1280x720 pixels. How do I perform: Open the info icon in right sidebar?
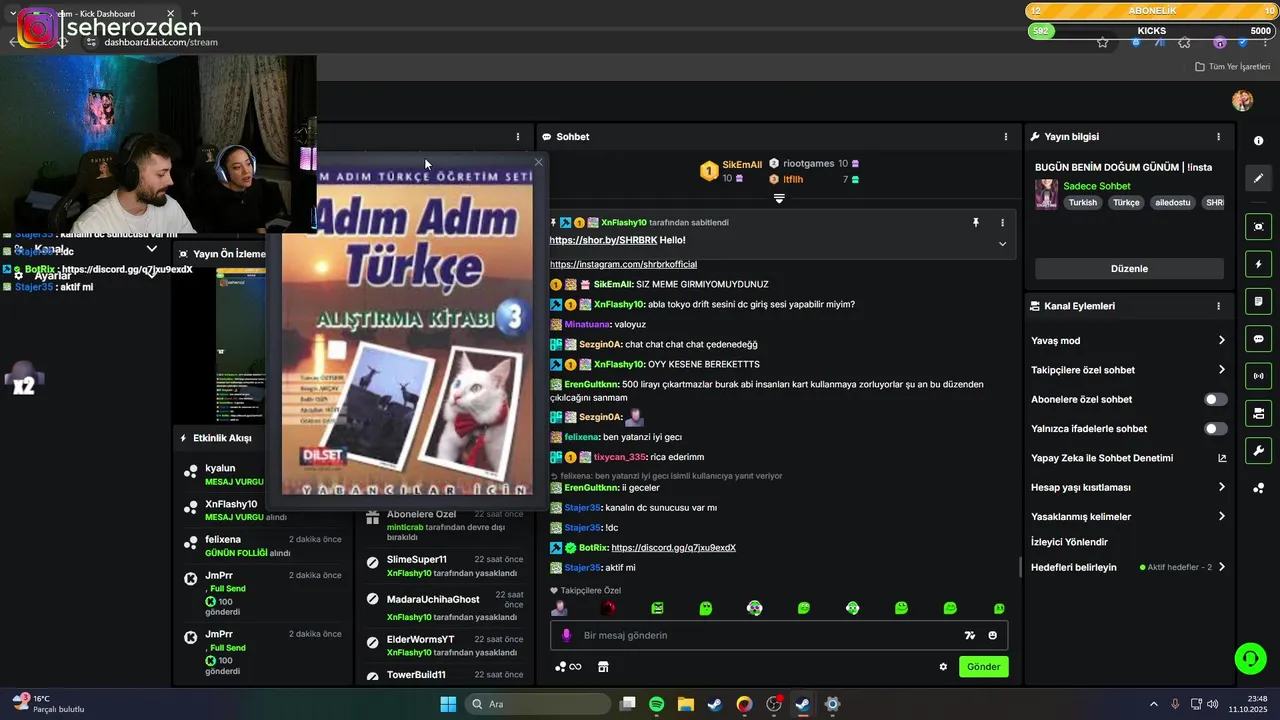pos(1258,141)
